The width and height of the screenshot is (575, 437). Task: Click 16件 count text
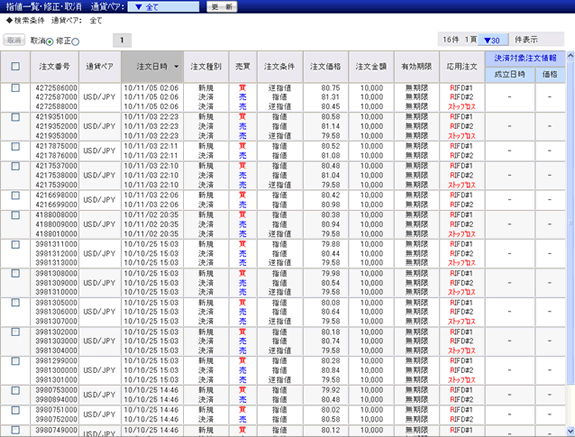coord(451,40)
